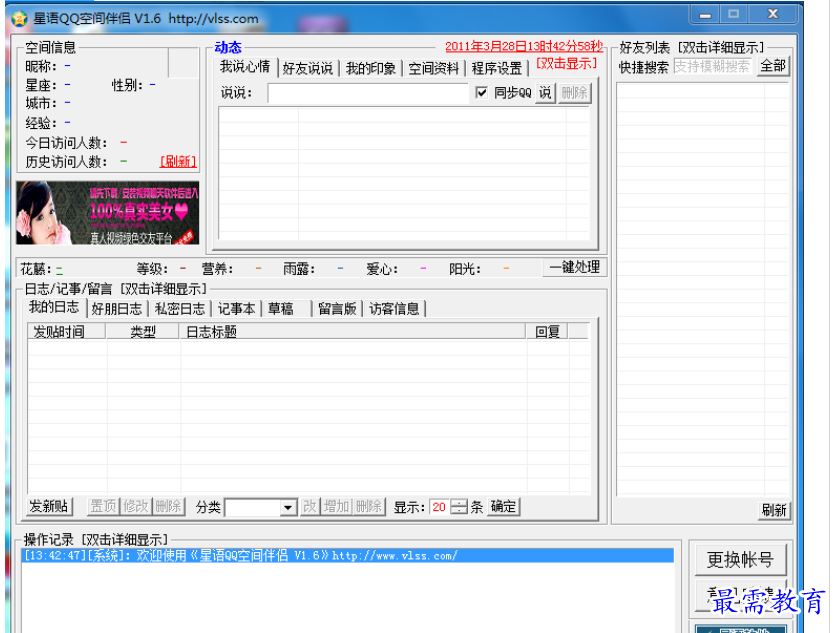
Task: Click the 增加 category button
Action: (336, 506)
